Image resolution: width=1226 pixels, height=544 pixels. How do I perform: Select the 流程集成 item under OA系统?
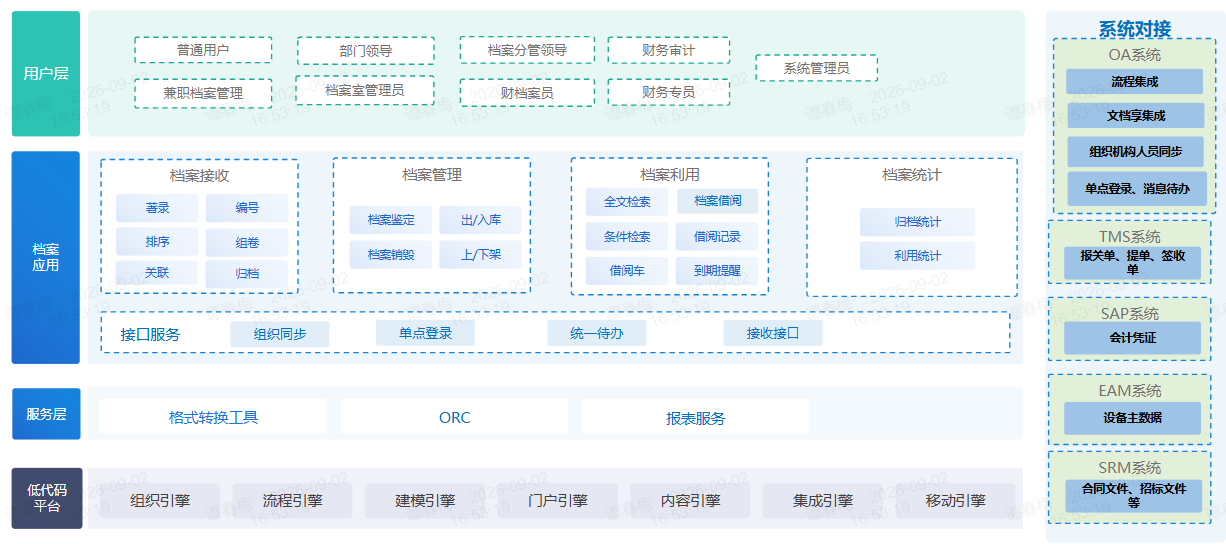click(x=1134, y=82)
